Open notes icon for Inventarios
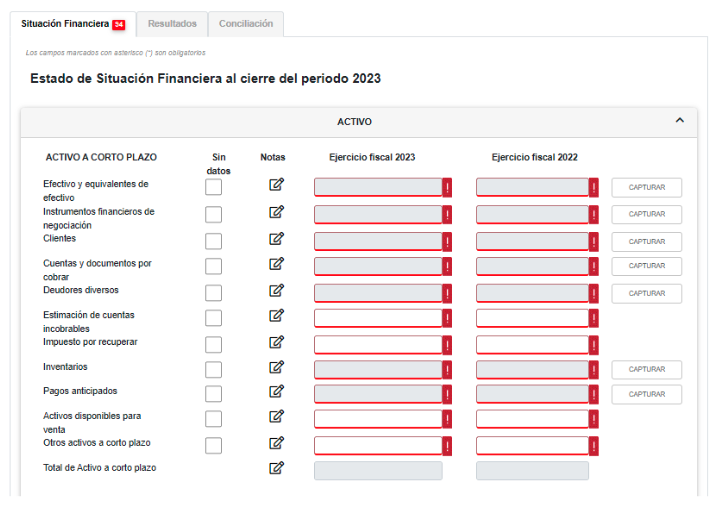715x524 pixels. pyautogui.click(x=276, y=367)
